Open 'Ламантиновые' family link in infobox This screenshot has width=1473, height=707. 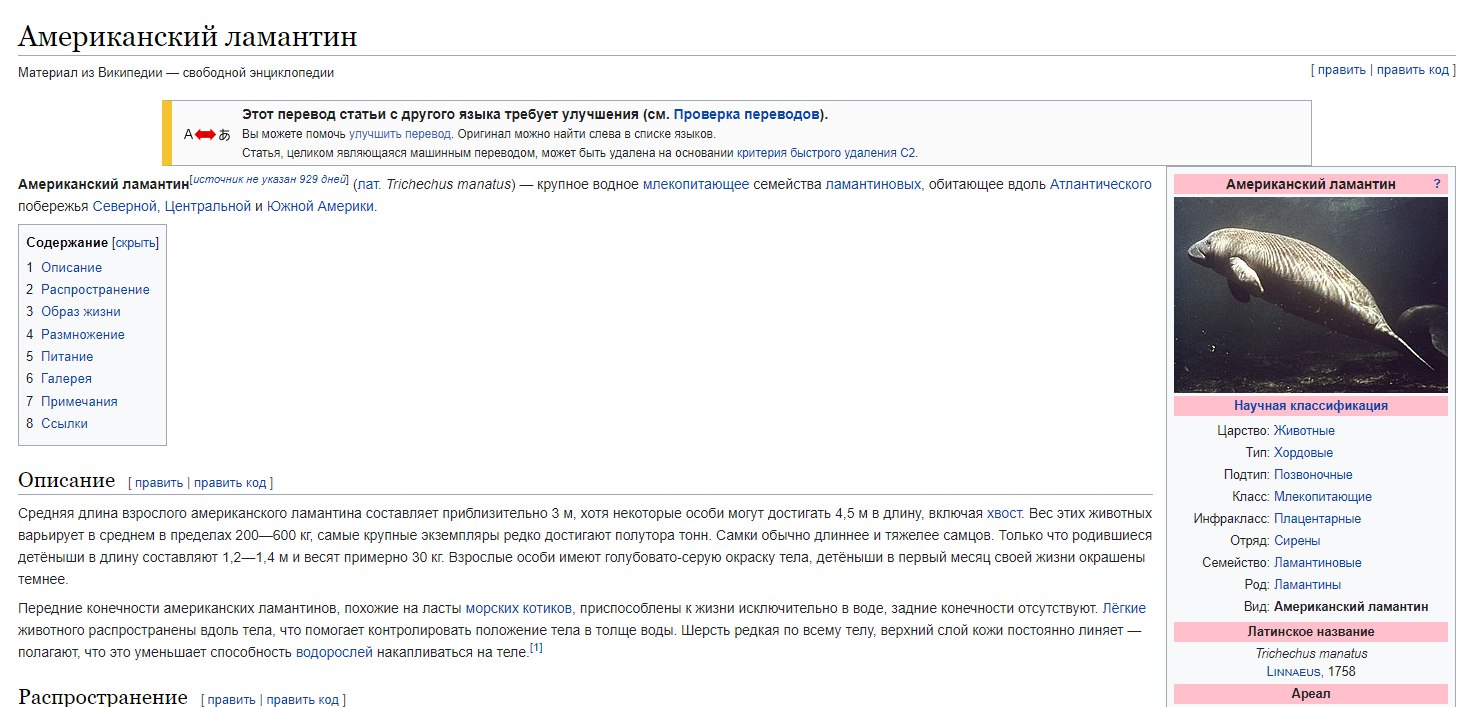click(x=1317, y=563)
